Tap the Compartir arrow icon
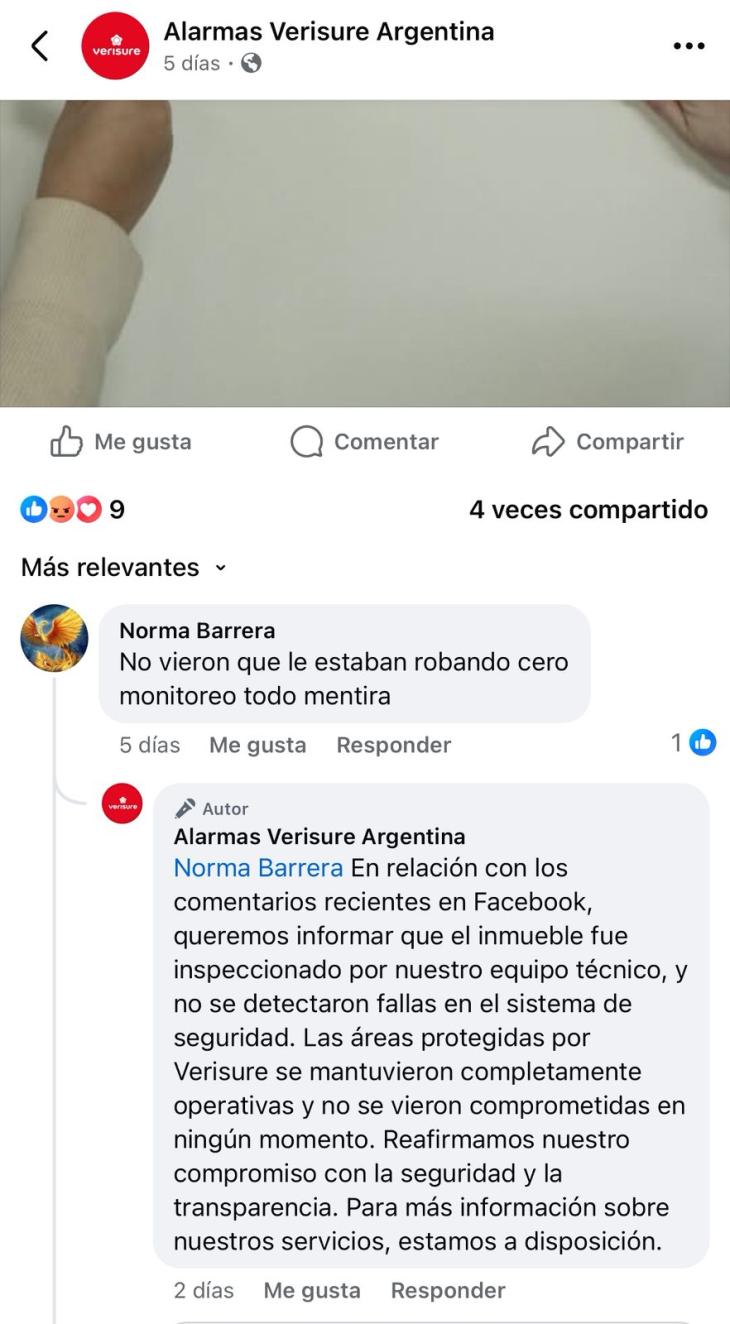 [x=548, y=442]
